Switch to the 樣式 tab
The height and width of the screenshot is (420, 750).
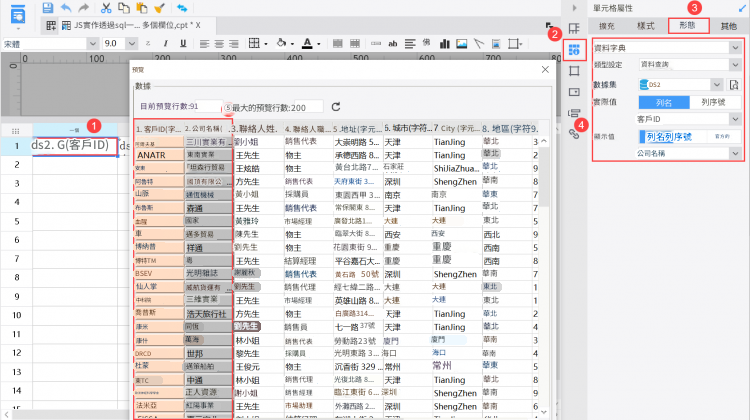(646, 26)
